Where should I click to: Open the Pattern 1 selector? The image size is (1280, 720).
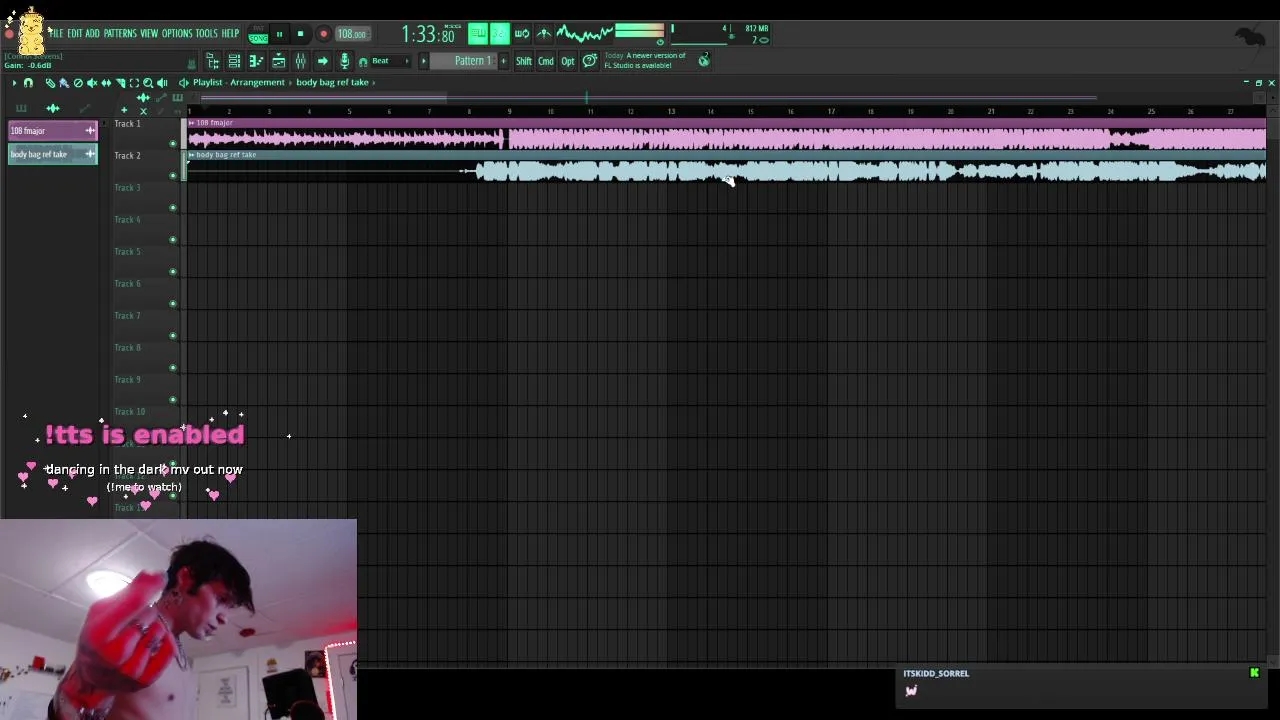tap(464, 61)
